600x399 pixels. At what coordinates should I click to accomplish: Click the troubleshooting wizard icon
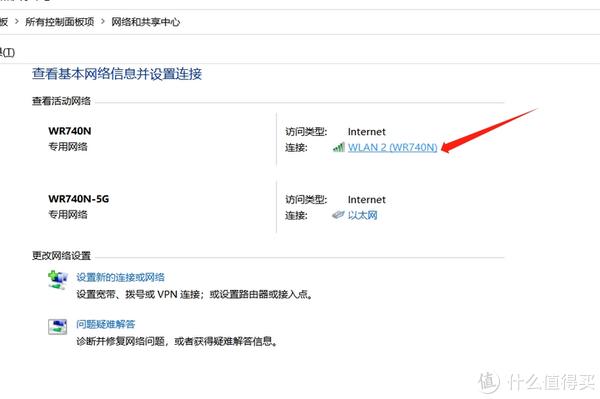[57, 327]
